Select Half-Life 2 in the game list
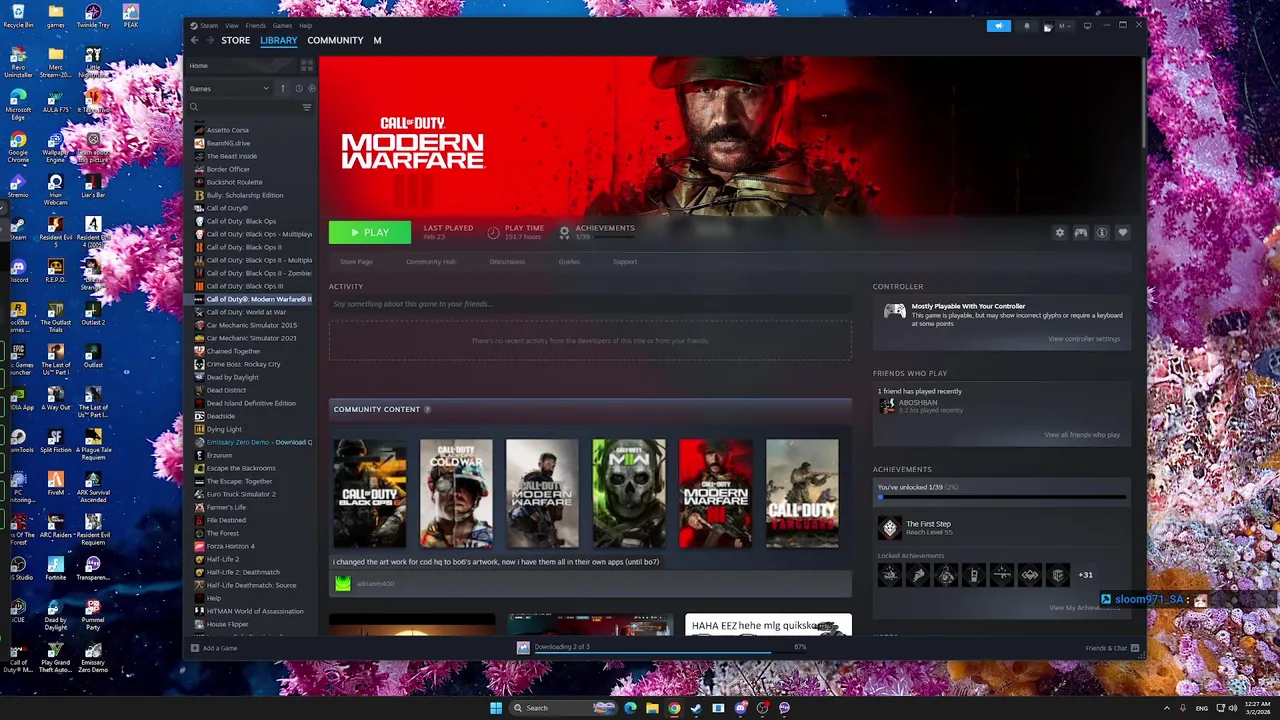Viewport: 1280px width, 720px height. (x=223, y=559)
